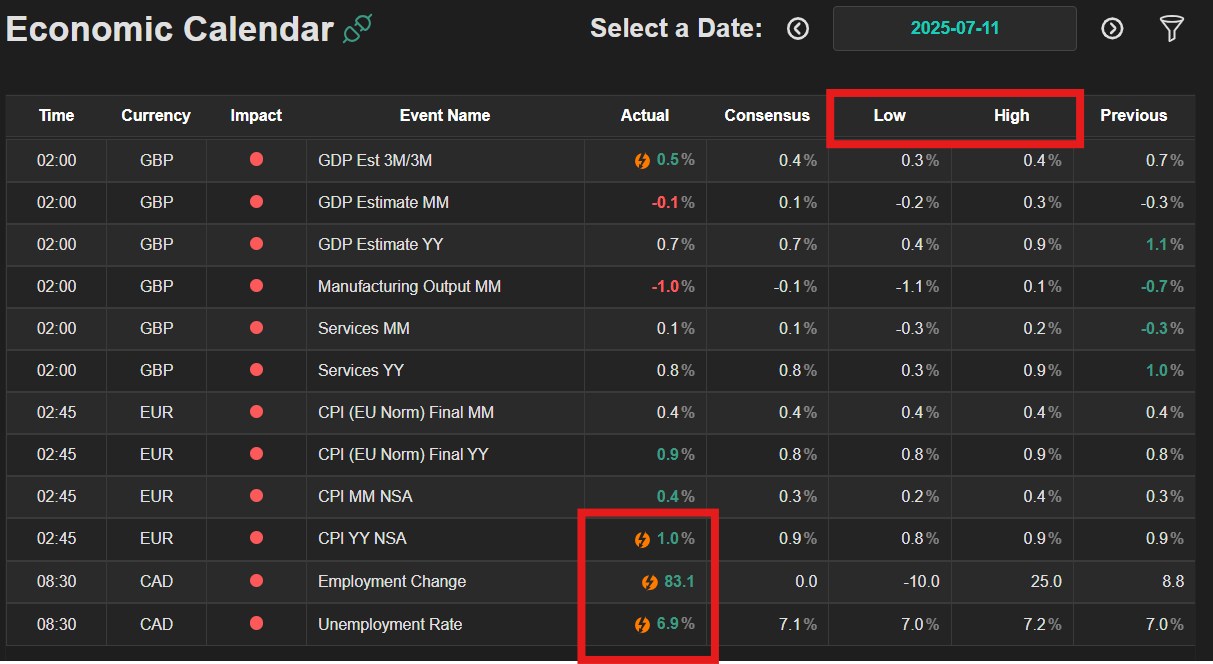Click the Previous column header
The width and height of the screenshot is (1213, 664).
pyautogui.click(x=1134, y=116)
